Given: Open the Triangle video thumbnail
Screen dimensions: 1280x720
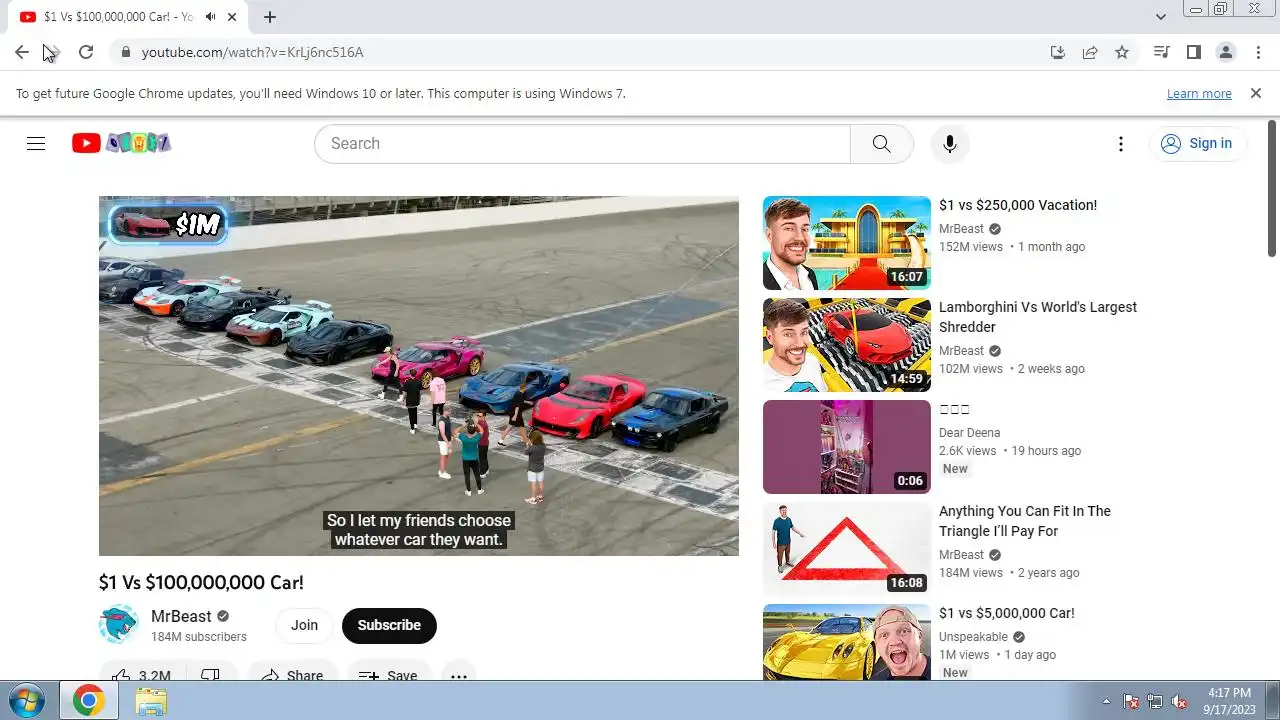Looking at the screenshot, I should pos(847,549).
